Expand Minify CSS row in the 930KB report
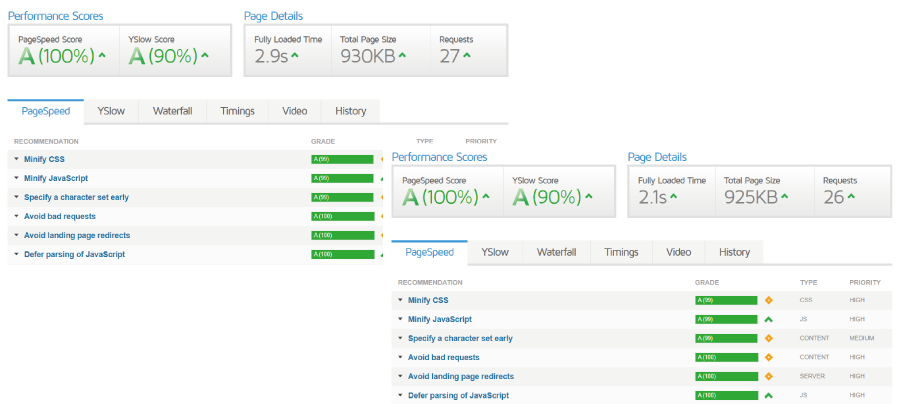 coord(17,159)
